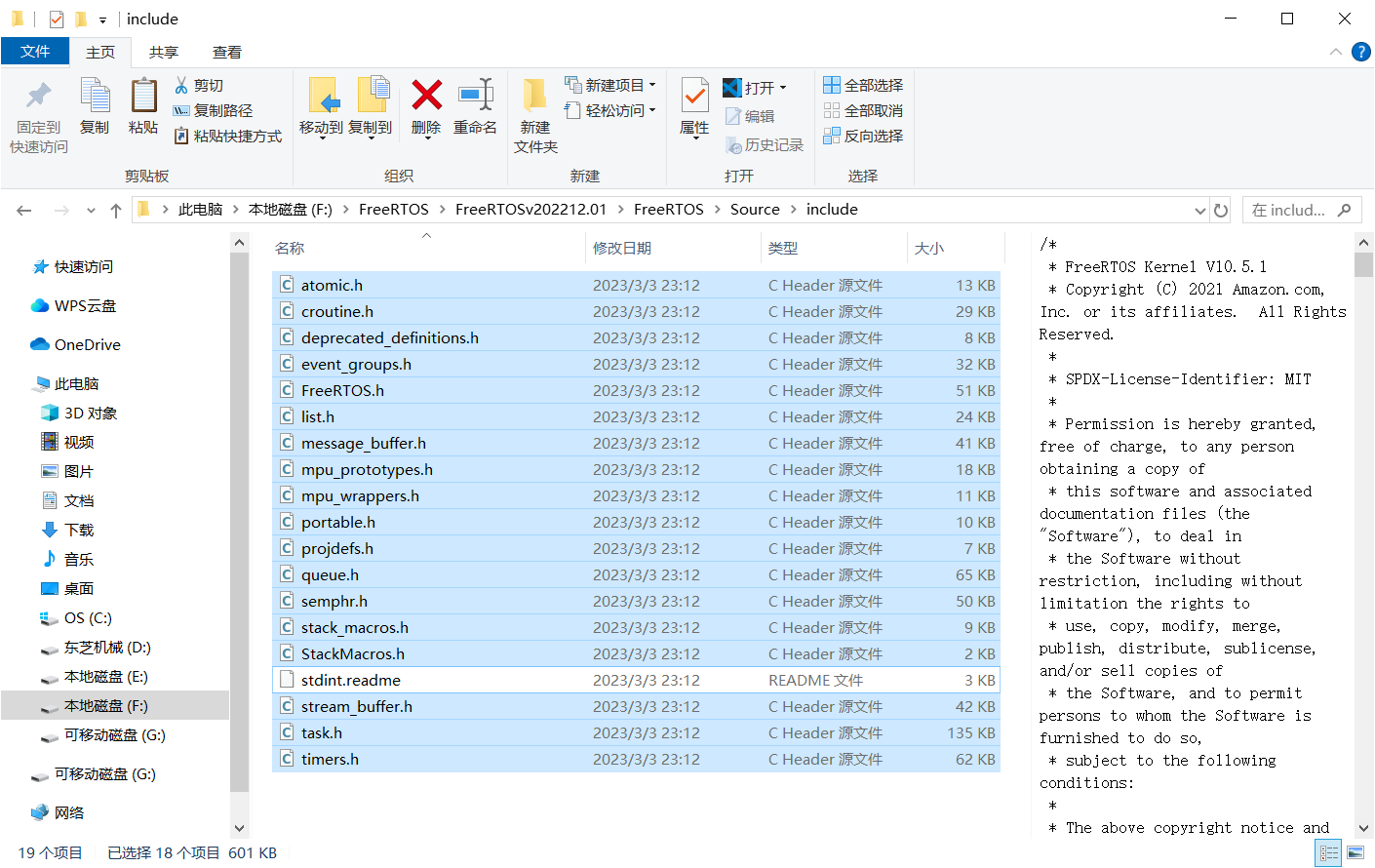The image size is (1375, 868).
Task: Click 粘贴快捷方式 icon
Action: click(x=181, y=137)
